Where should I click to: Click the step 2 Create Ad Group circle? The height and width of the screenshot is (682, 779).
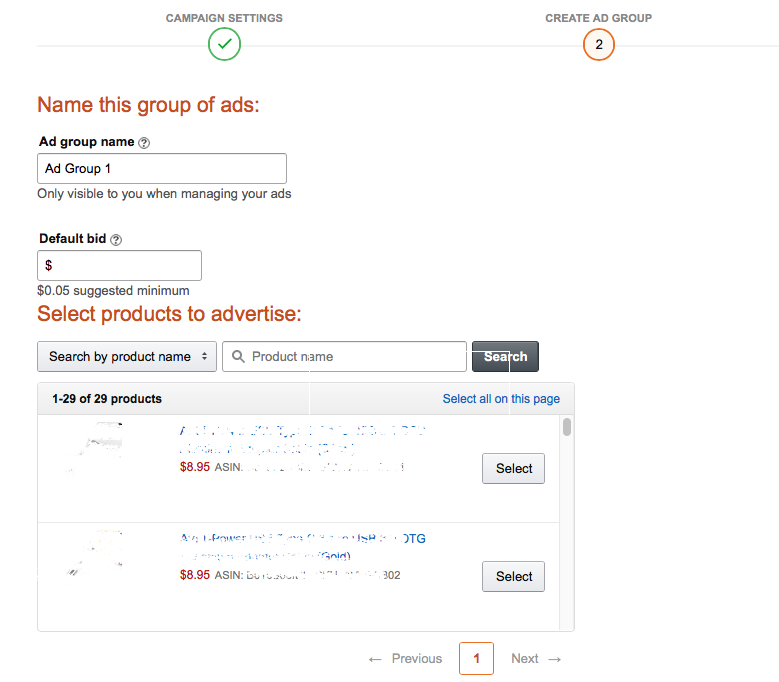point(599,44)
